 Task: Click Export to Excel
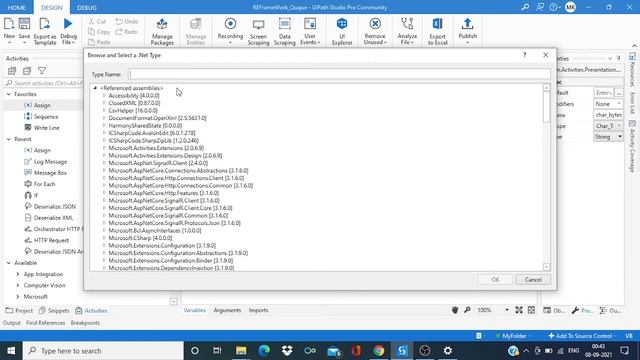[438, 31]
